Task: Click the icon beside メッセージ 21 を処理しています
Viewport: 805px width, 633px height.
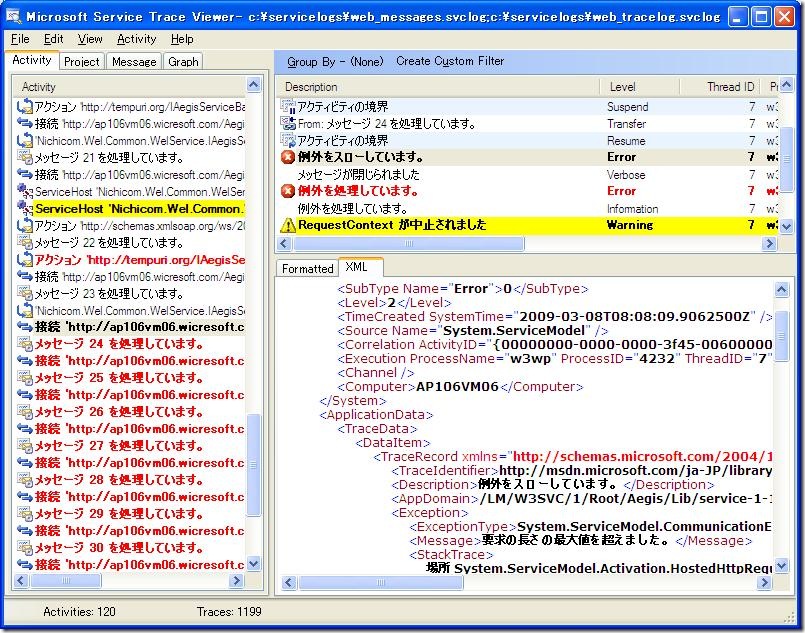Action: click(x=25, y=157)
